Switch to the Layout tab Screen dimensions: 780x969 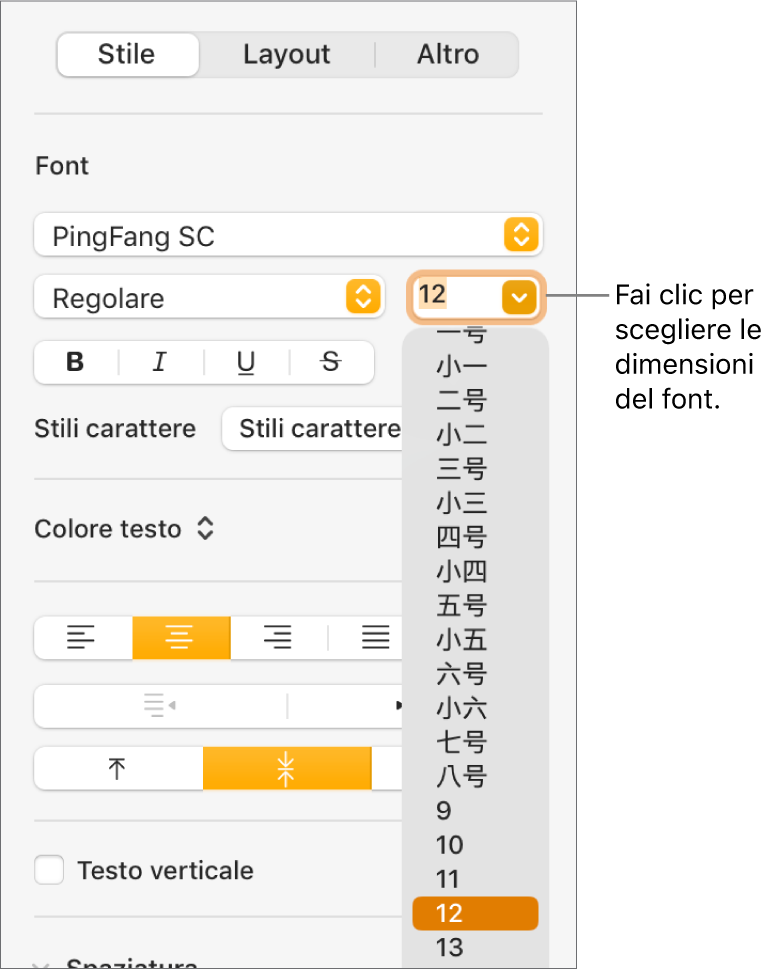[286, 54]
